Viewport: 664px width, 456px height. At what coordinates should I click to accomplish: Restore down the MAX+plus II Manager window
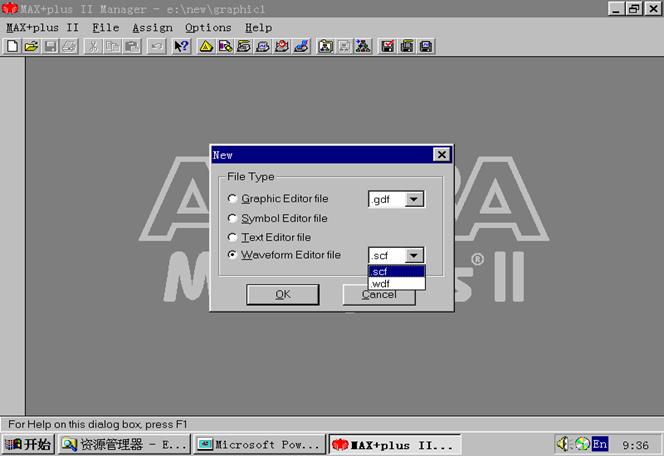634,8
